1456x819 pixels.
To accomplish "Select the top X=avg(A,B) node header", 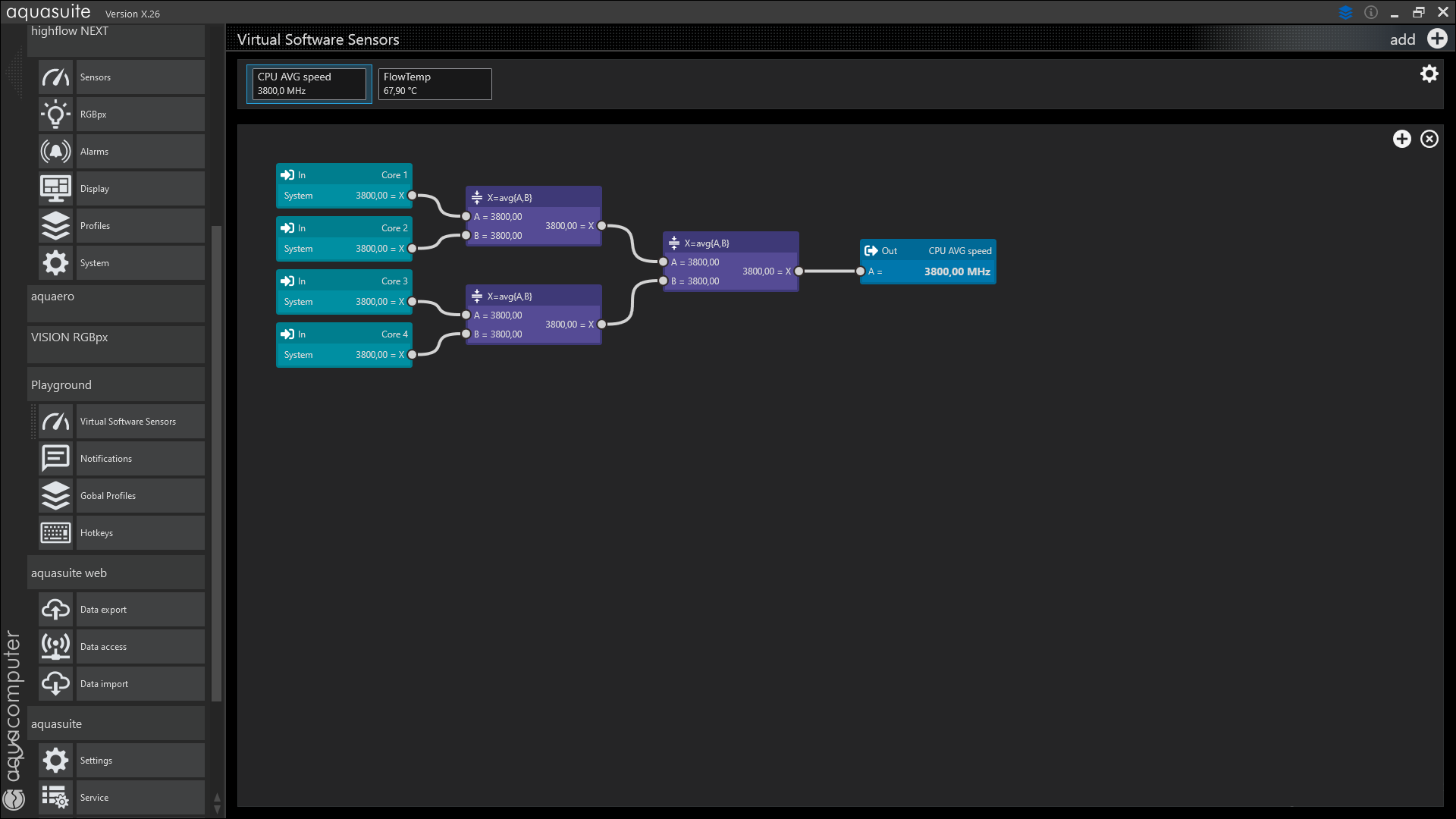I will 534,197.
